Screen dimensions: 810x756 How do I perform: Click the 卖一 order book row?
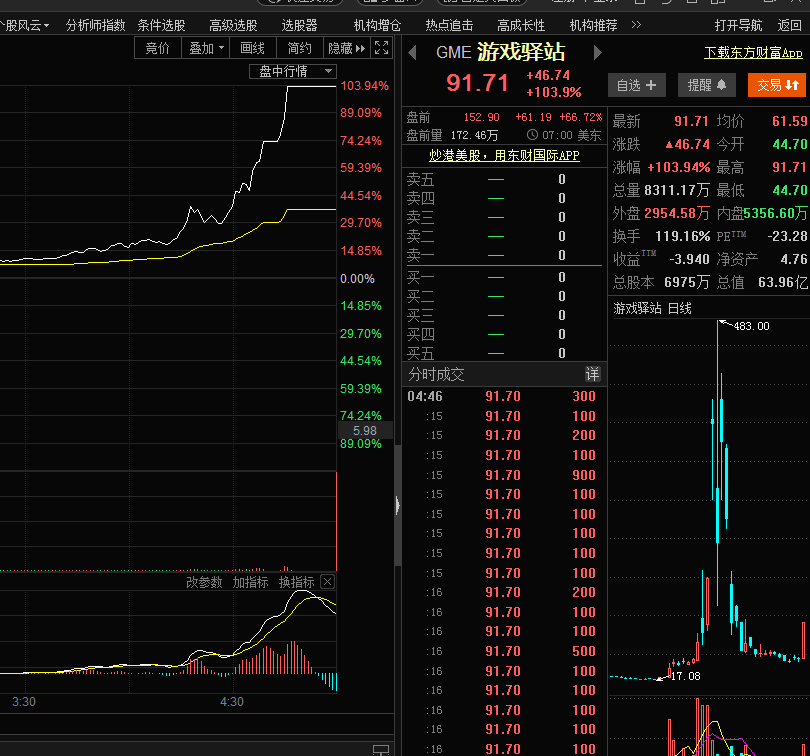coord(502,255)
